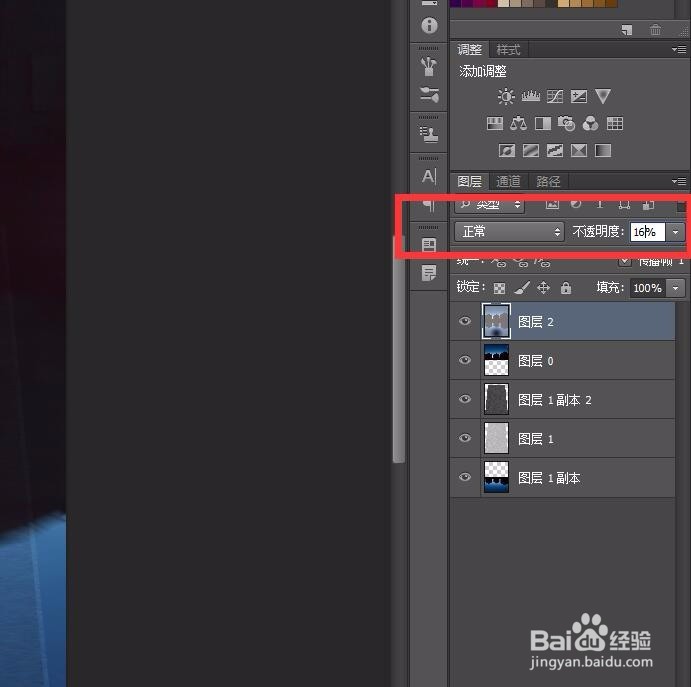The image size is (691, 687).
Task: Open the Notes panel icon
Action: click(x=429, y=273)
